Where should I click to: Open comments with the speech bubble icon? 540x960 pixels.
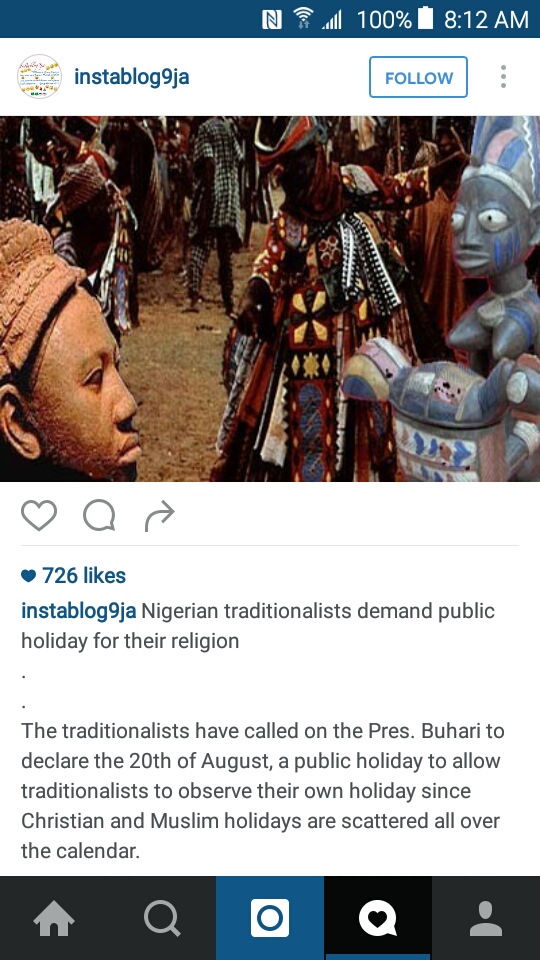tap(99, 516)
